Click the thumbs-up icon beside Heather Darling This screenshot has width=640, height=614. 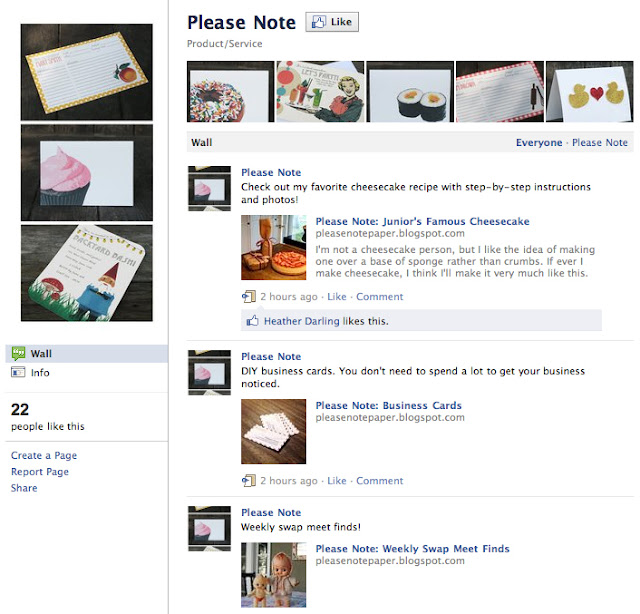252,321
